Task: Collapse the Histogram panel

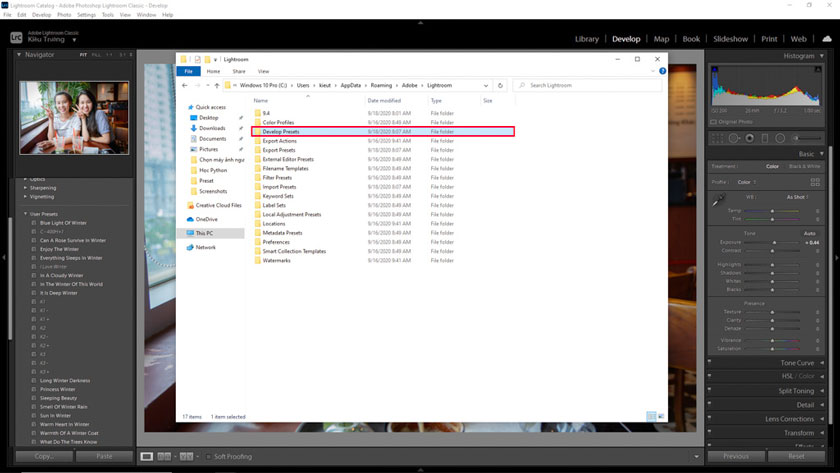Action: (822, 56)
